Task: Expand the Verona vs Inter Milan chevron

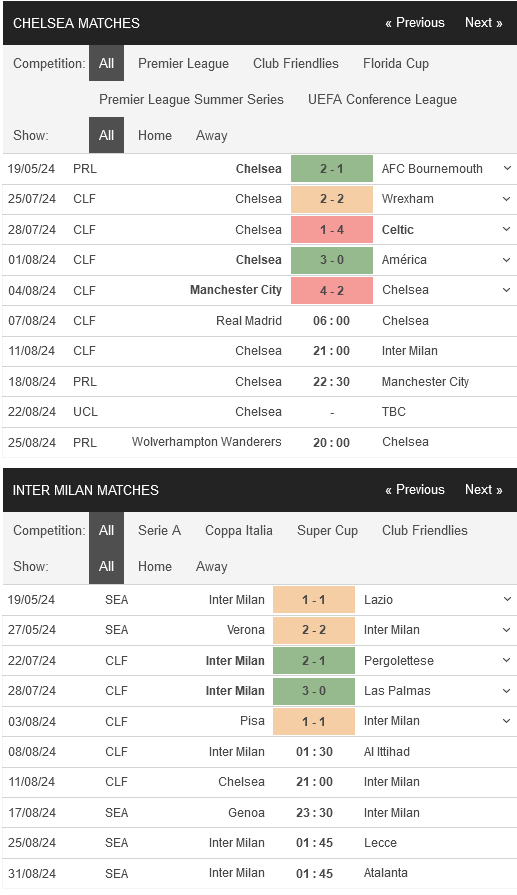Action: pyautogui.click(x=507, y=630)
